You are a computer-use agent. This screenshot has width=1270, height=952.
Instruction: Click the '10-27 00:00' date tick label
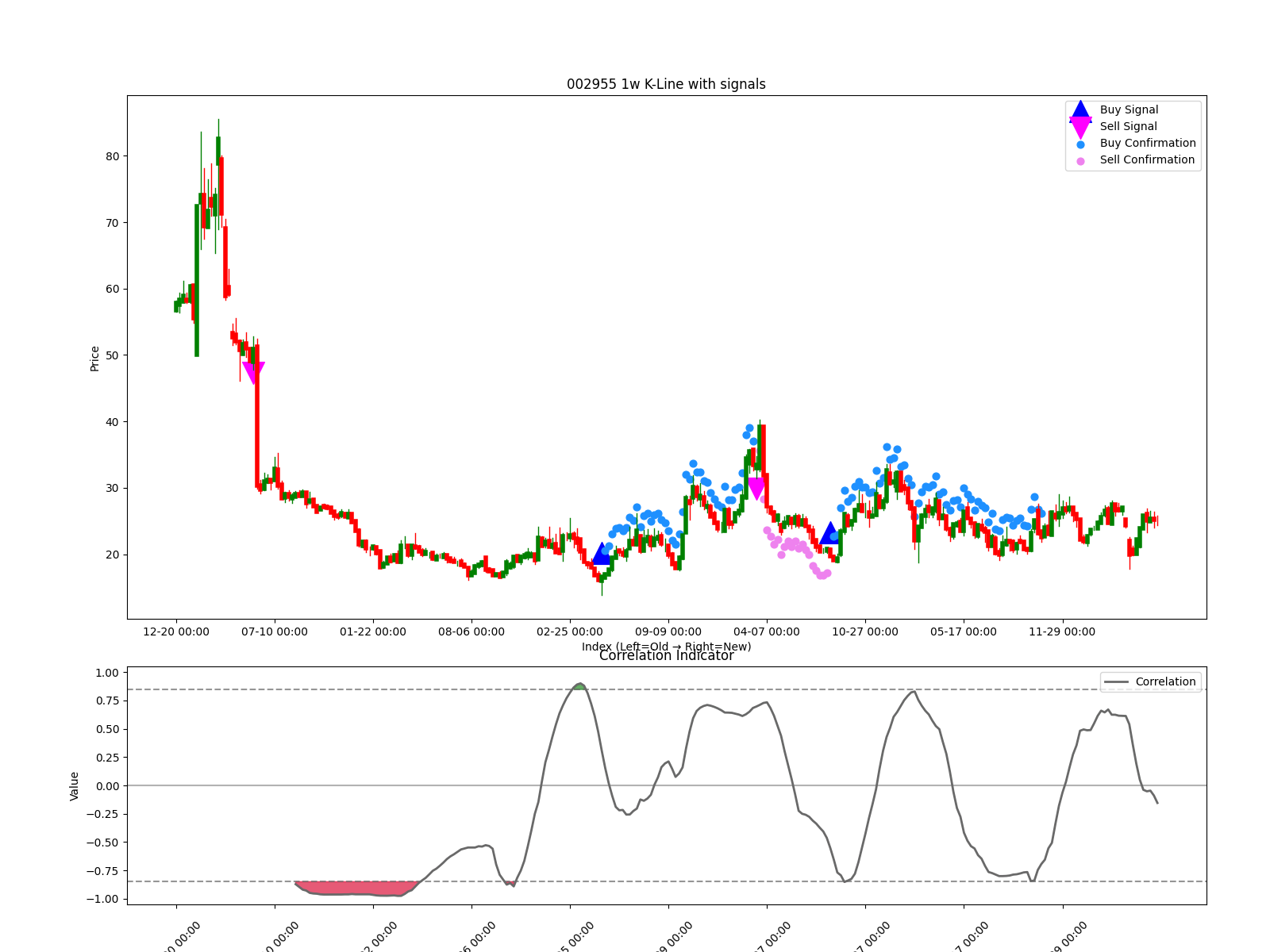865,631
